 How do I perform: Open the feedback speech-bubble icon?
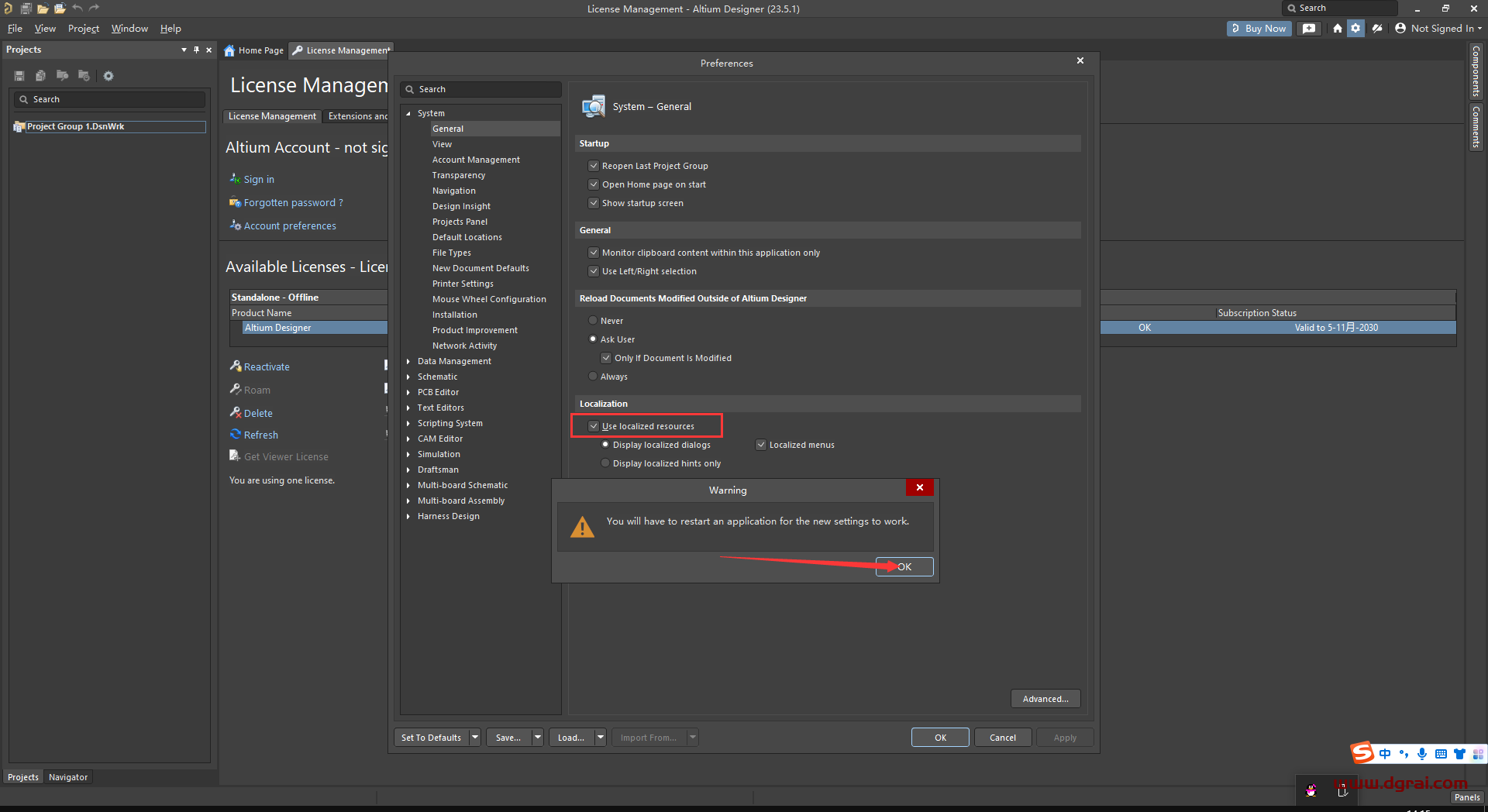pyautogui.click(x=1309, y=29)
